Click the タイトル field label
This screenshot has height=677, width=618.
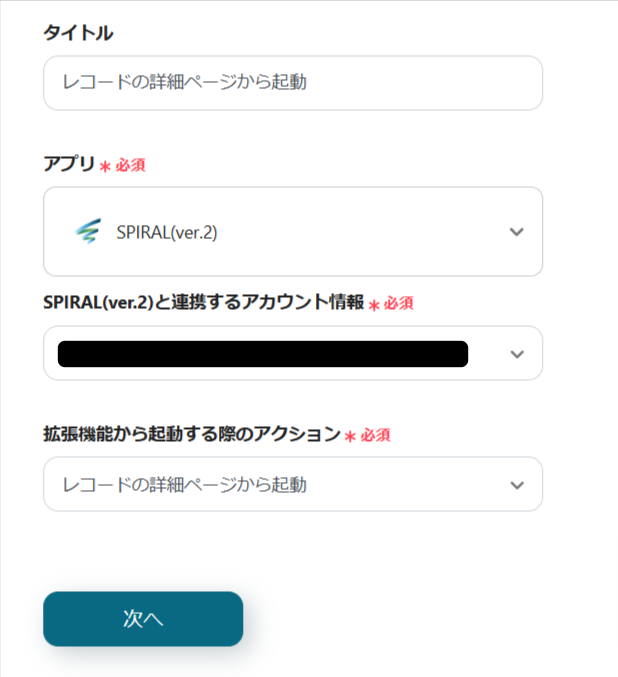(x=78, y=33)
